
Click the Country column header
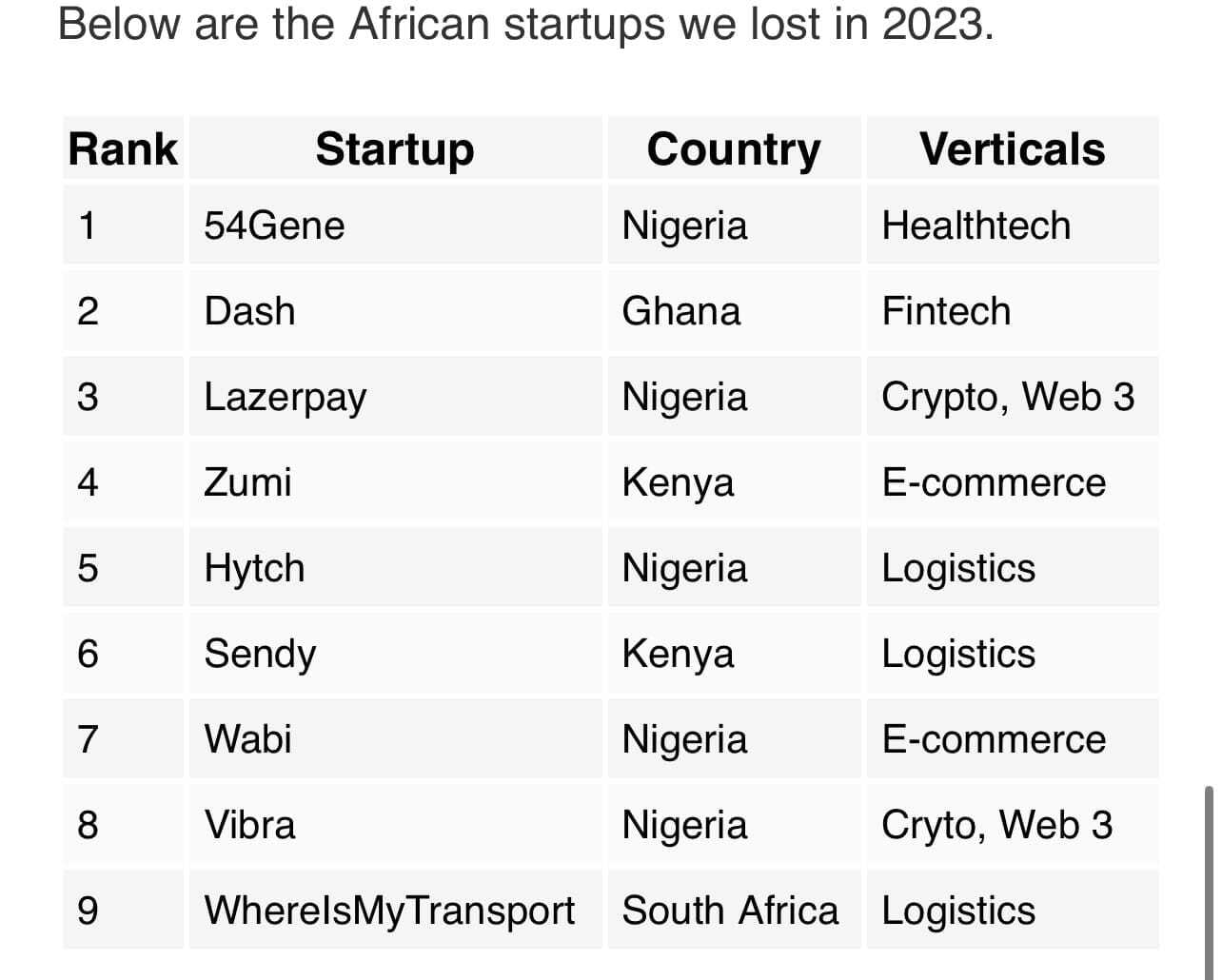coord(734,148)
